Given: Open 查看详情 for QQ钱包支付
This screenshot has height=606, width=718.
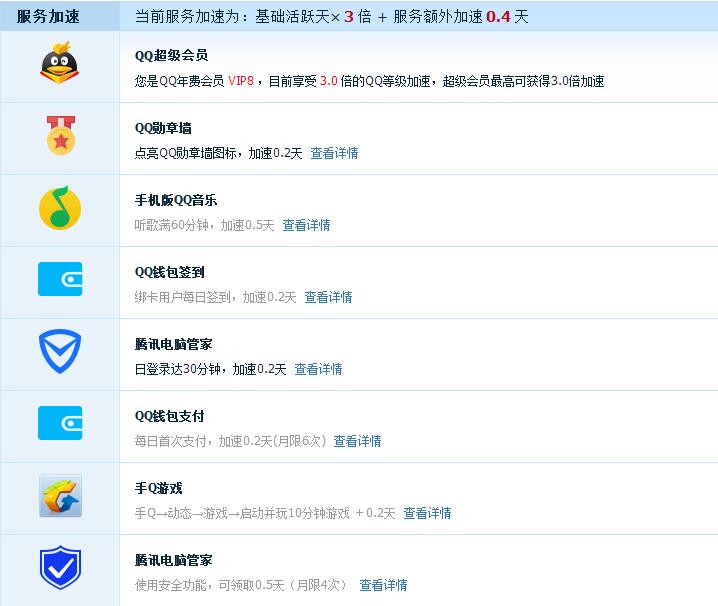Looking at the screenshot, I should [357, 441].
